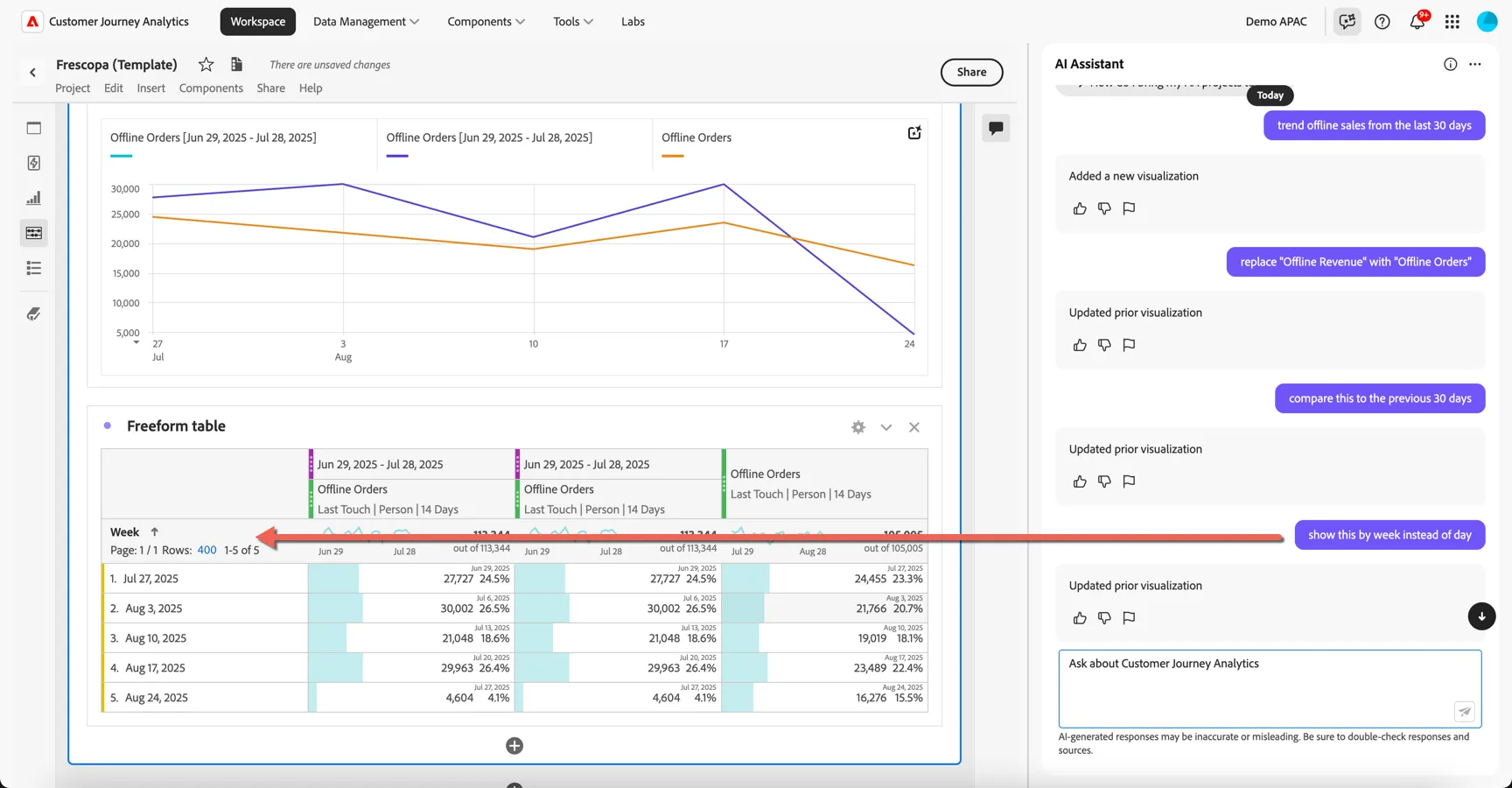Image resolution: width=1512 pixels, height=788 pixels.
Task: Open the lightning bolt icon in the left rail
Action: [34, 163]
